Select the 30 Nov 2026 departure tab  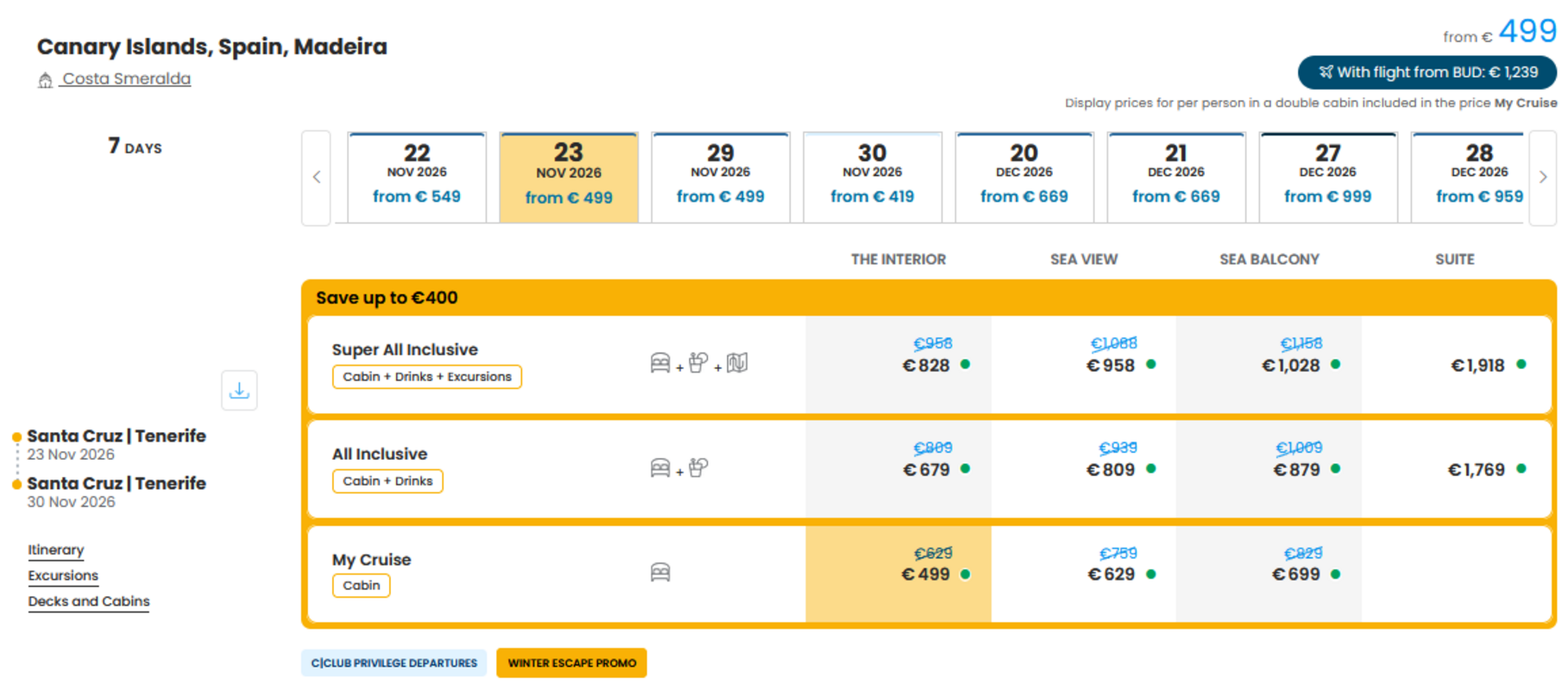[872, 178]
